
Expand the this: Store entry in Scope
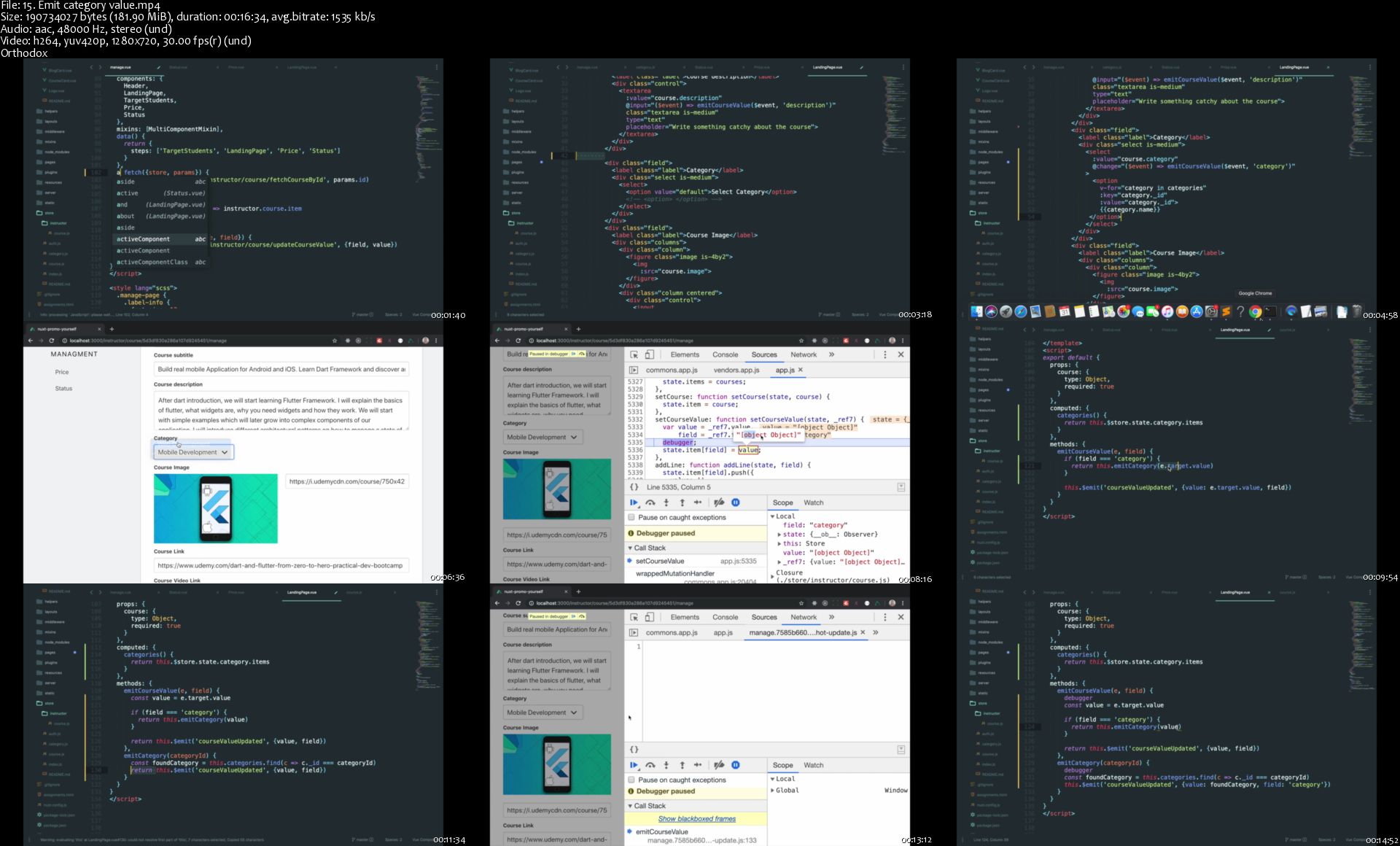pyautogui.click(x=779, y=544)
